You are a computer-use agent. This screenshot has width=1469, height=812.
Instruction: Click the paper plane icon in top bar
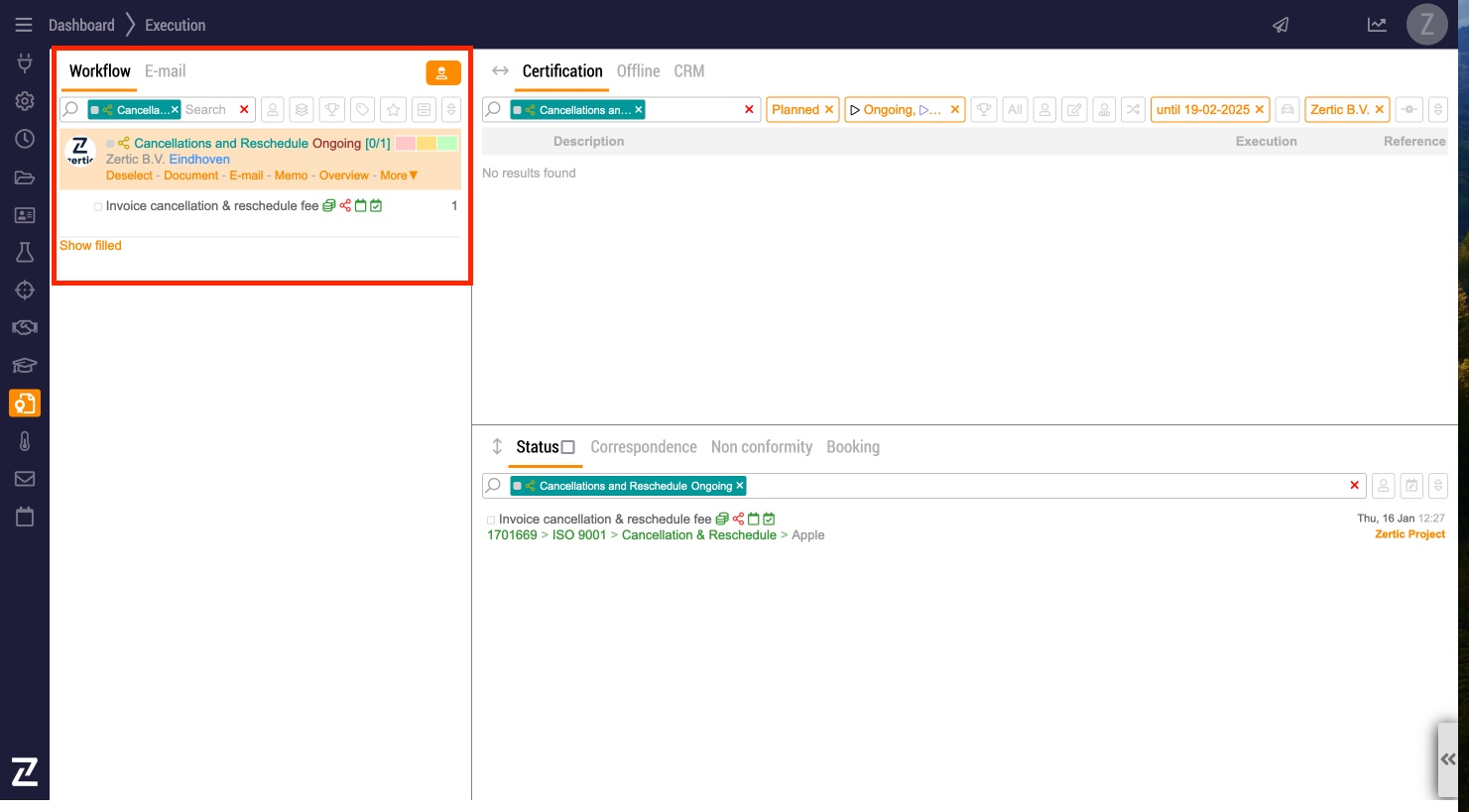1281,25
